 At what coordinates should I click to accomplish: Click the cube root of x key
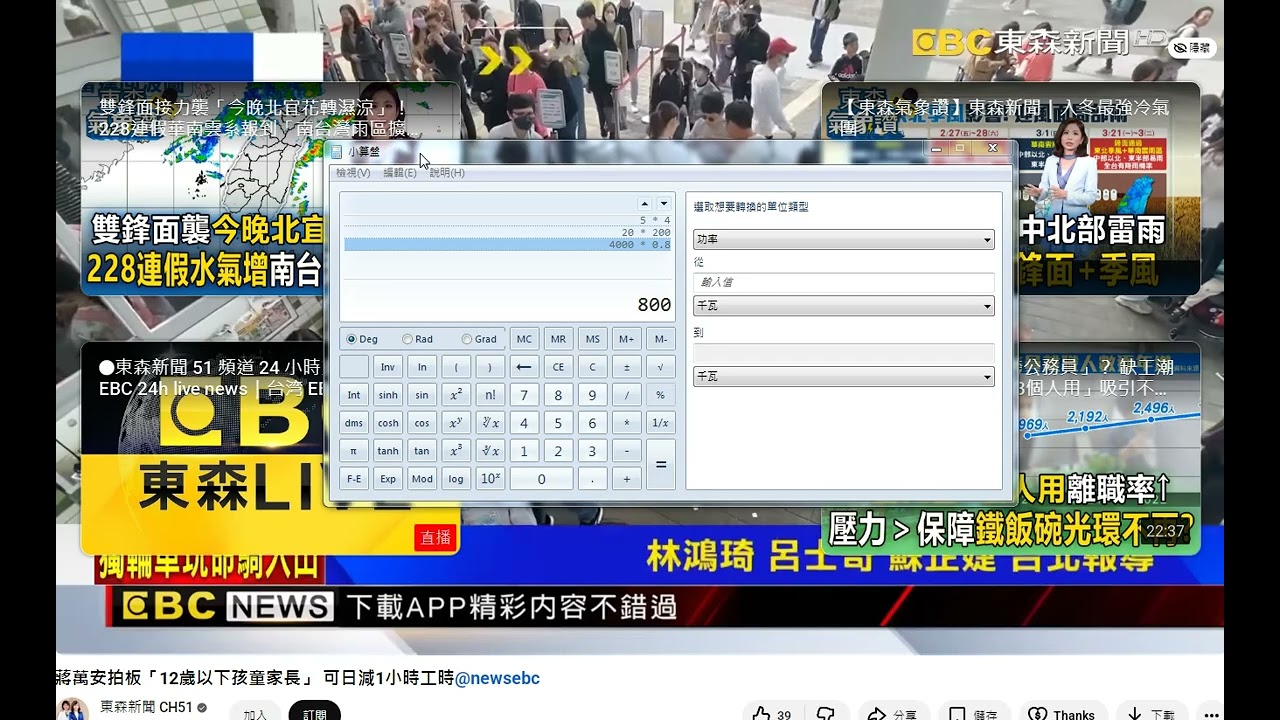(x=490, y=451)
